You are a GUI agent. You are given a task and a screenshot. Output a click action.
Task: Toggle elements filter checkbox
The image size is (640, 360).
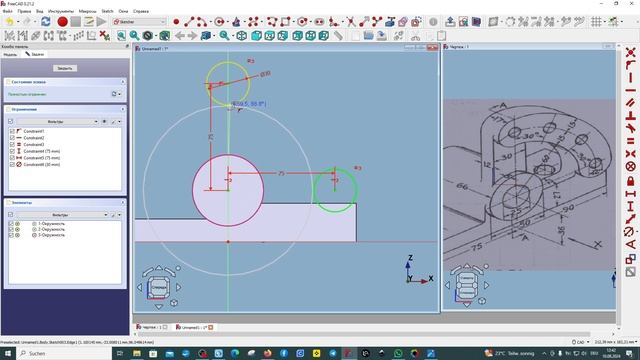(x=11, y=214)
